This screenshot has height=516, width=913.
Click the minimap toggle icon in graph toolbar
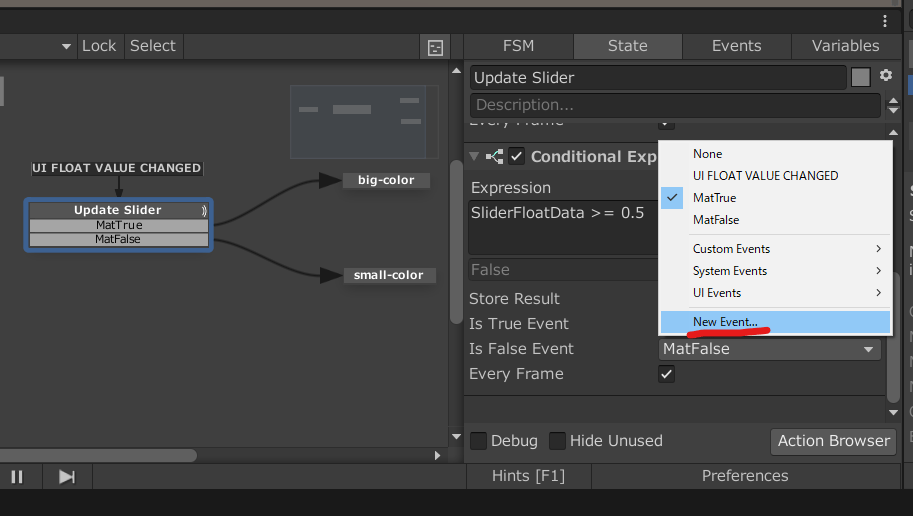click(x=435, y=47)
